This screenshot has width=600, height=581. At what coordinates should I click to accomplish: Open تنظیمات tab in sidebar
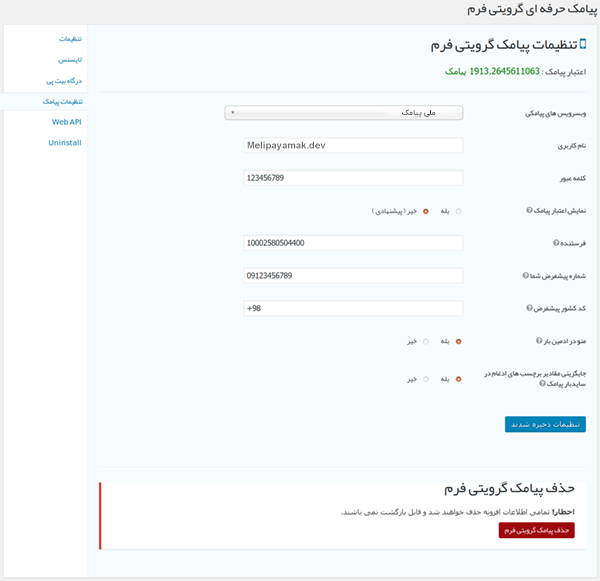[70, 39]
